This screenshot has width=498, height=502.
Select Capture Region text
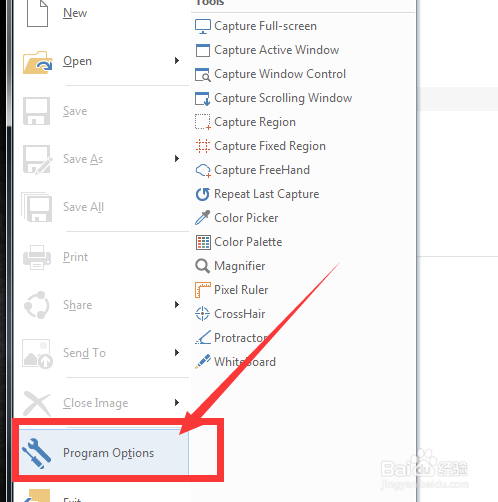point(255,122)
